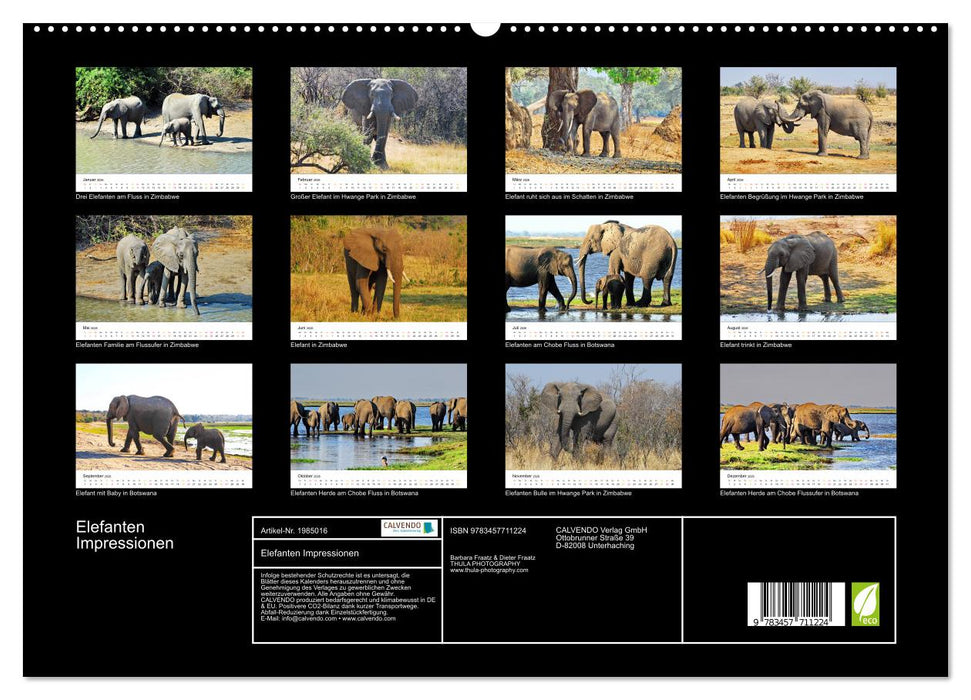
Task: Open the www.thula-photography.com link
Action: click(490, 571)
